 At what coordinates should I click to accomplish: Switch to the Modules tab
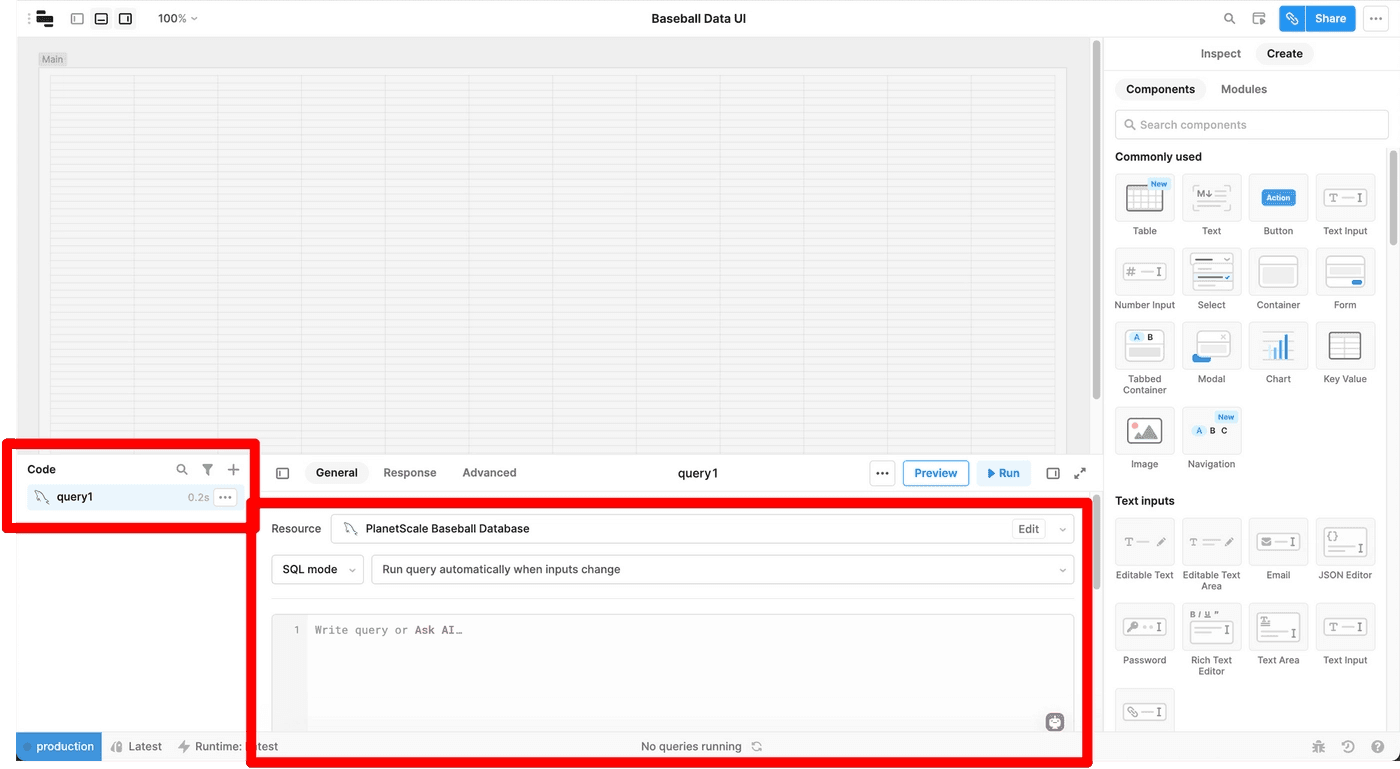(1243, 89)
